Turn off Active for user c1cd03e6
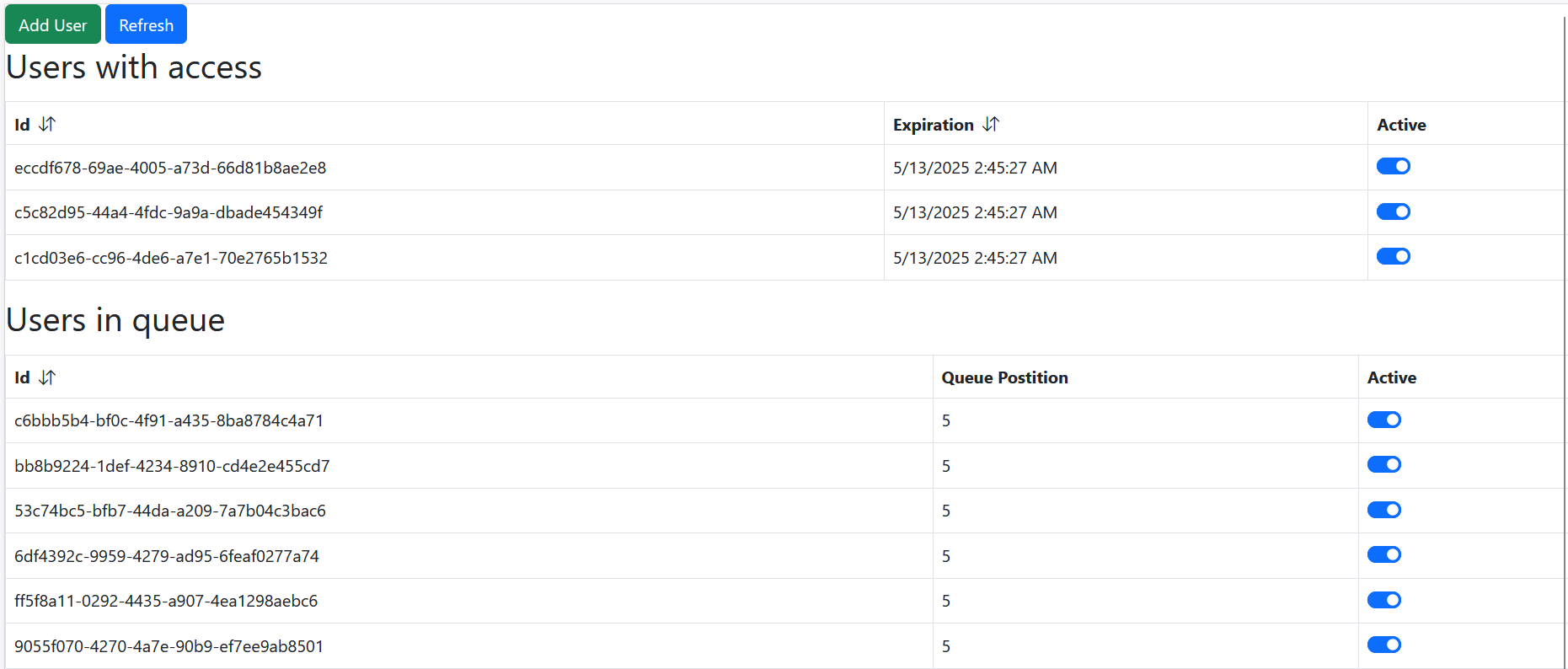This screenshot has width=1568, height=669. click(x=1393, y=257)
